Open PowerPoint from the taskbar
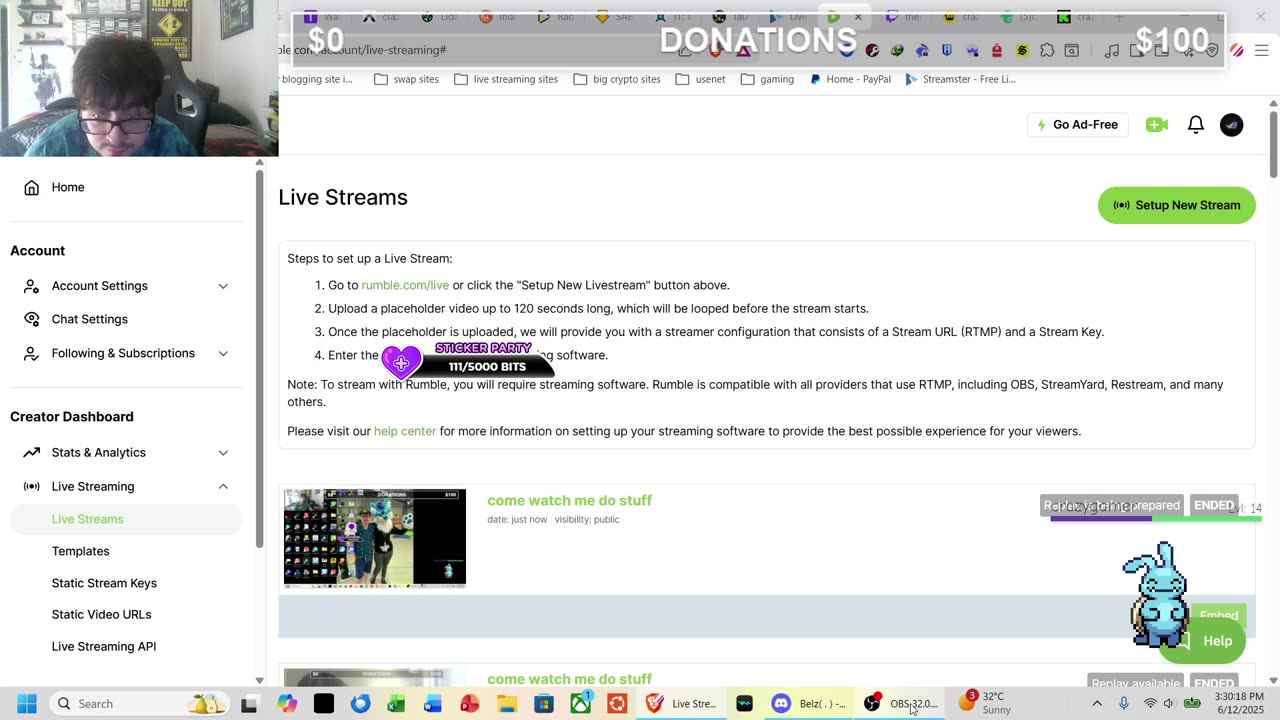Viewport: 1280px width, 720px height. 470,704
